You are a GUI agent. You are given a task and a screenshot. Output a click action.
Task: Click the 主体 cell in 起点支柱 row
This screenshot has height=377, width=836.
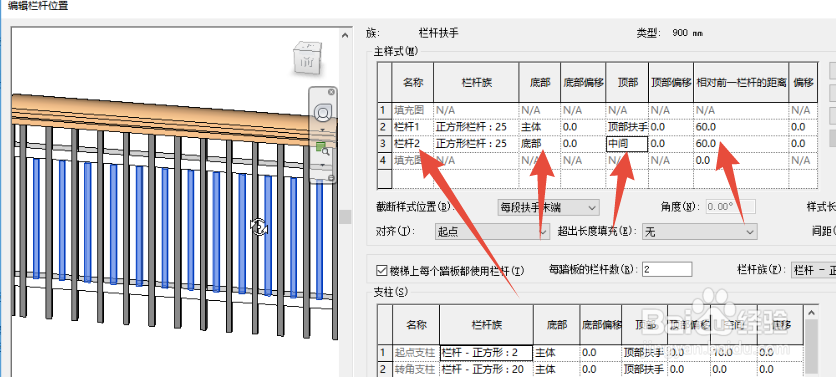557,352
